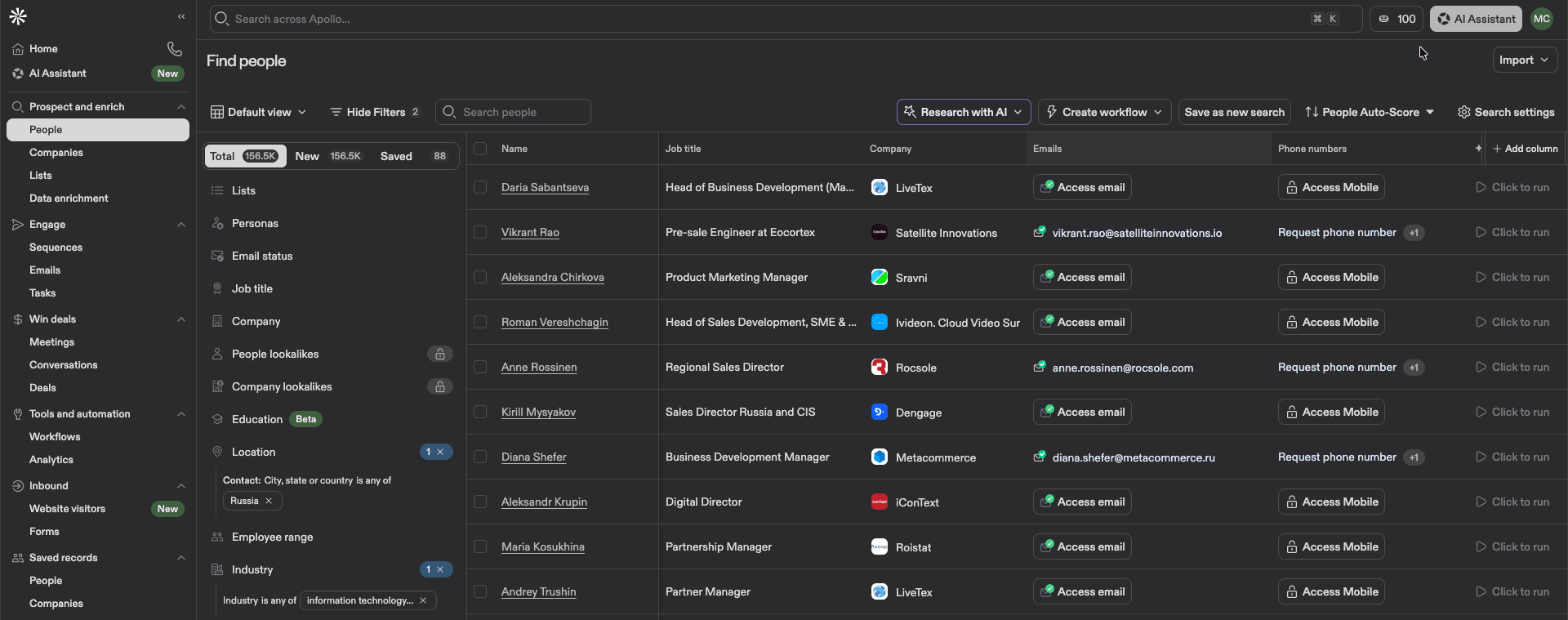Click the +1 badge in Vikrant Rao's row
The height and width of the screenshot is (620, 1568).
coord(1414,233)
